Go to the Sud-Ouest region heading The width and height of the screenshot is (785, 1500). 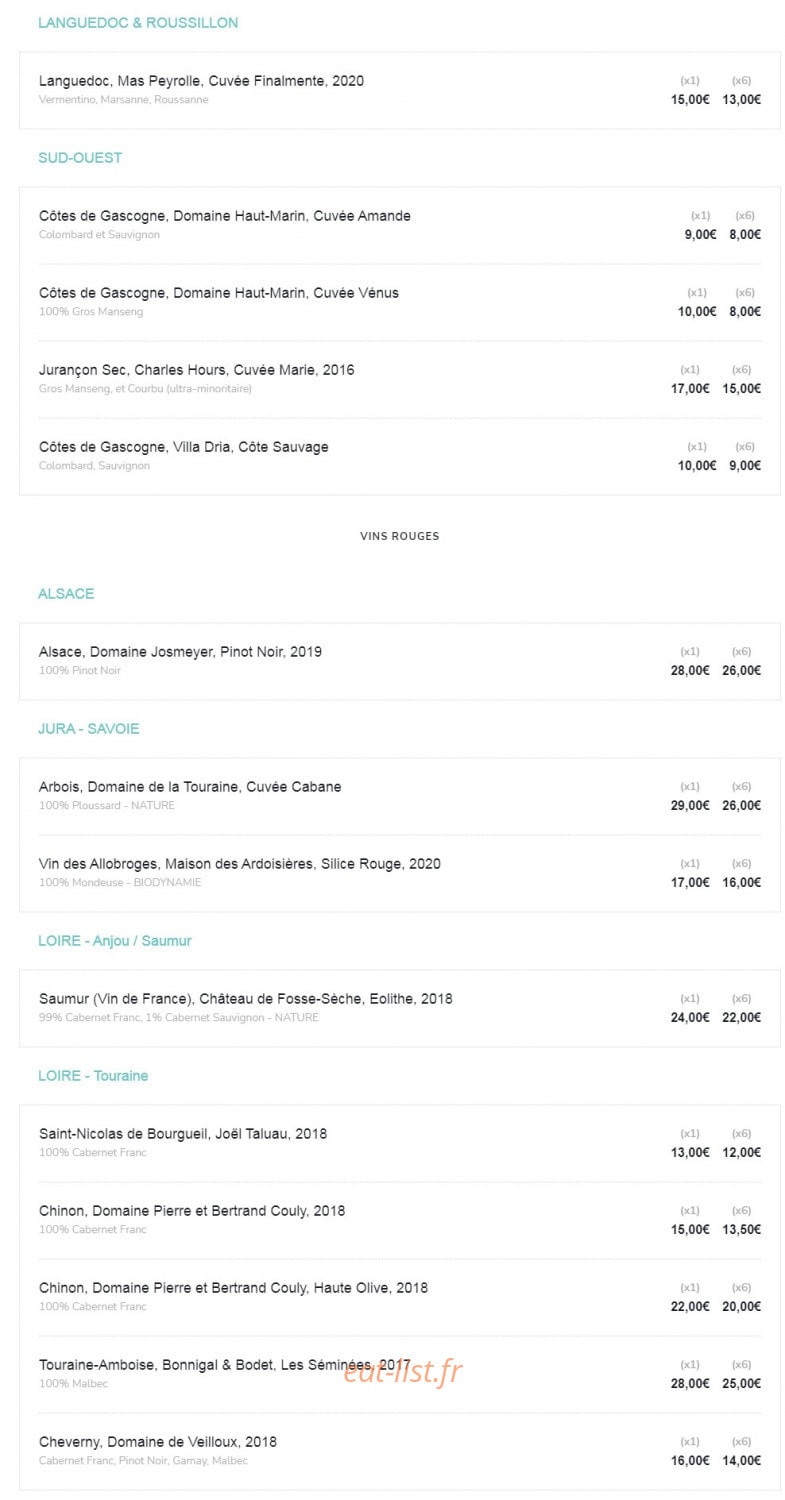click(80, 158)
